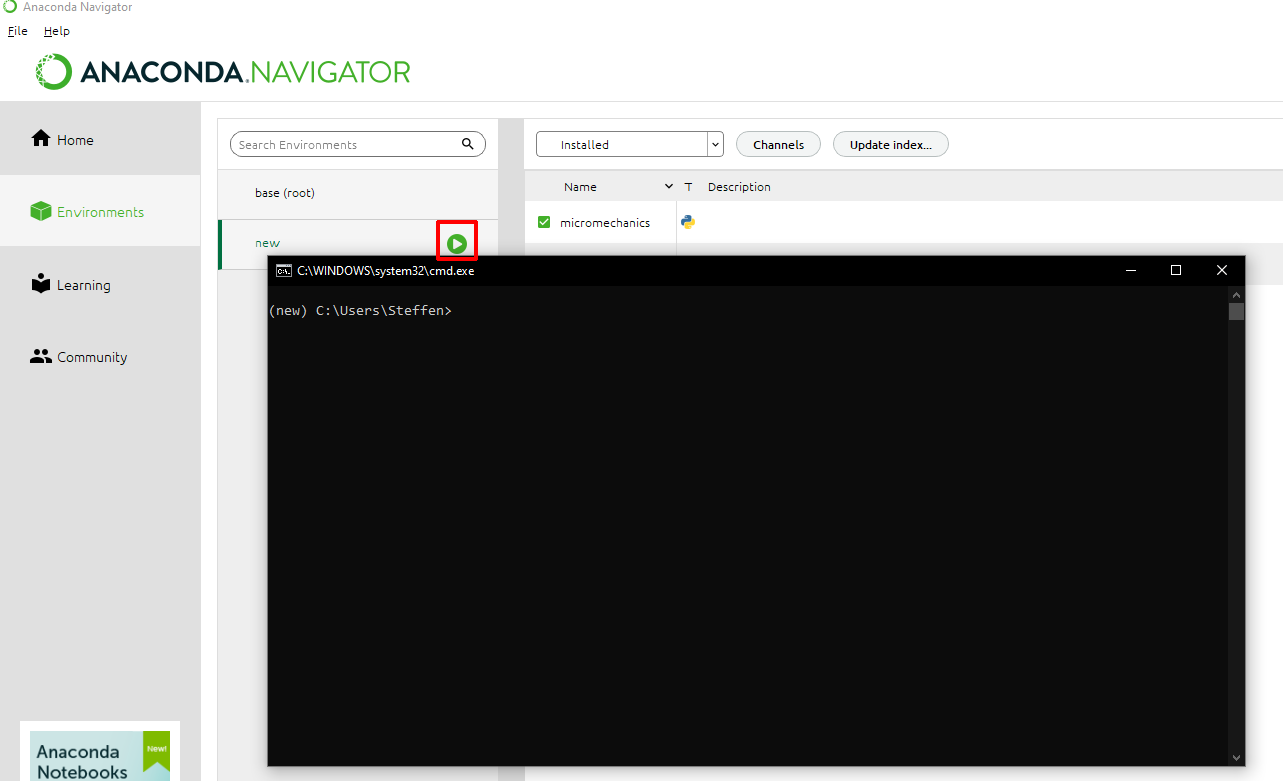Open the Help menu
Screen dimensions: 1283x781
click(57, 31)
